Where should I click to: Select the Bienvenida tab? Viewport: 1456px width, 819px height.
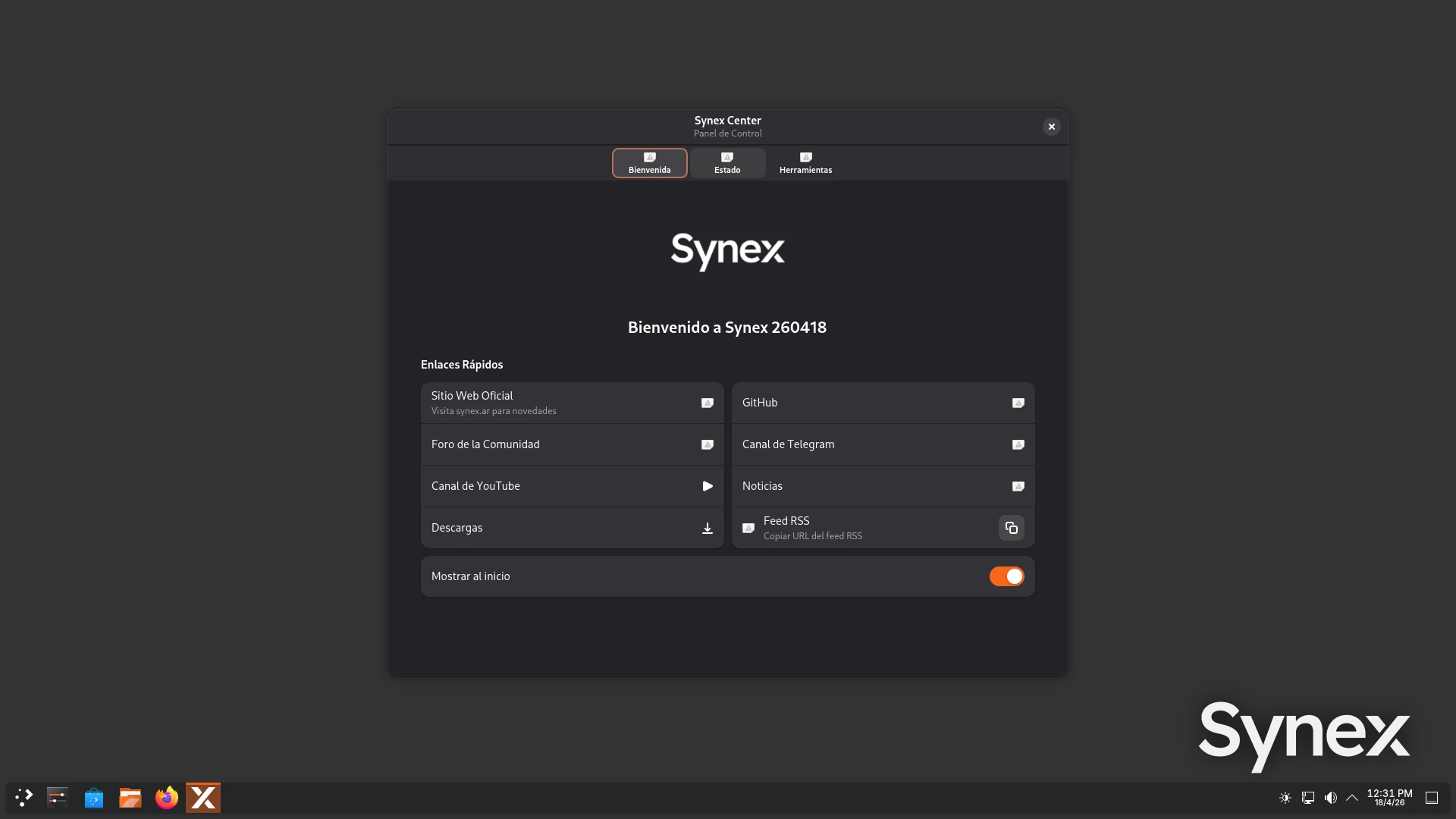[649, 163]
